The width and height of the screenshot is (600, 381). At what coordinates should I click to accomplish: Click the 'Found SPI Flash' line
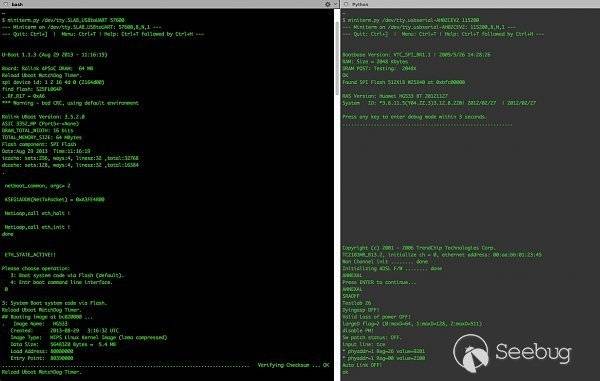(404, 82)
